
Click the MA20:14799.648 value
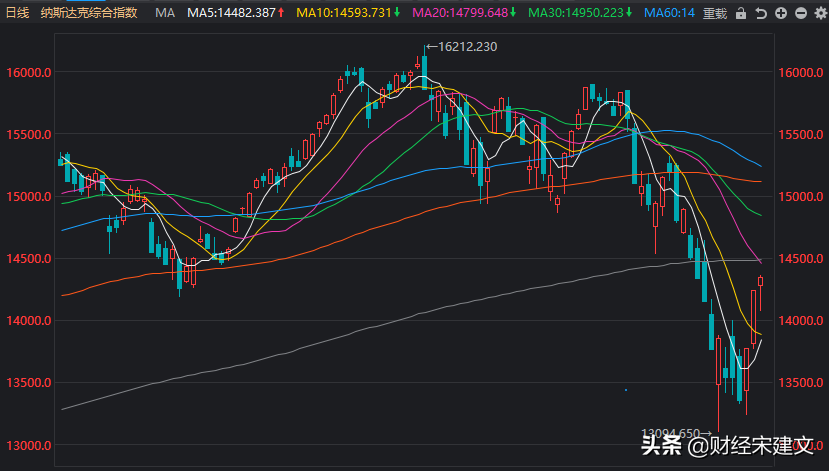coord(460,13)
